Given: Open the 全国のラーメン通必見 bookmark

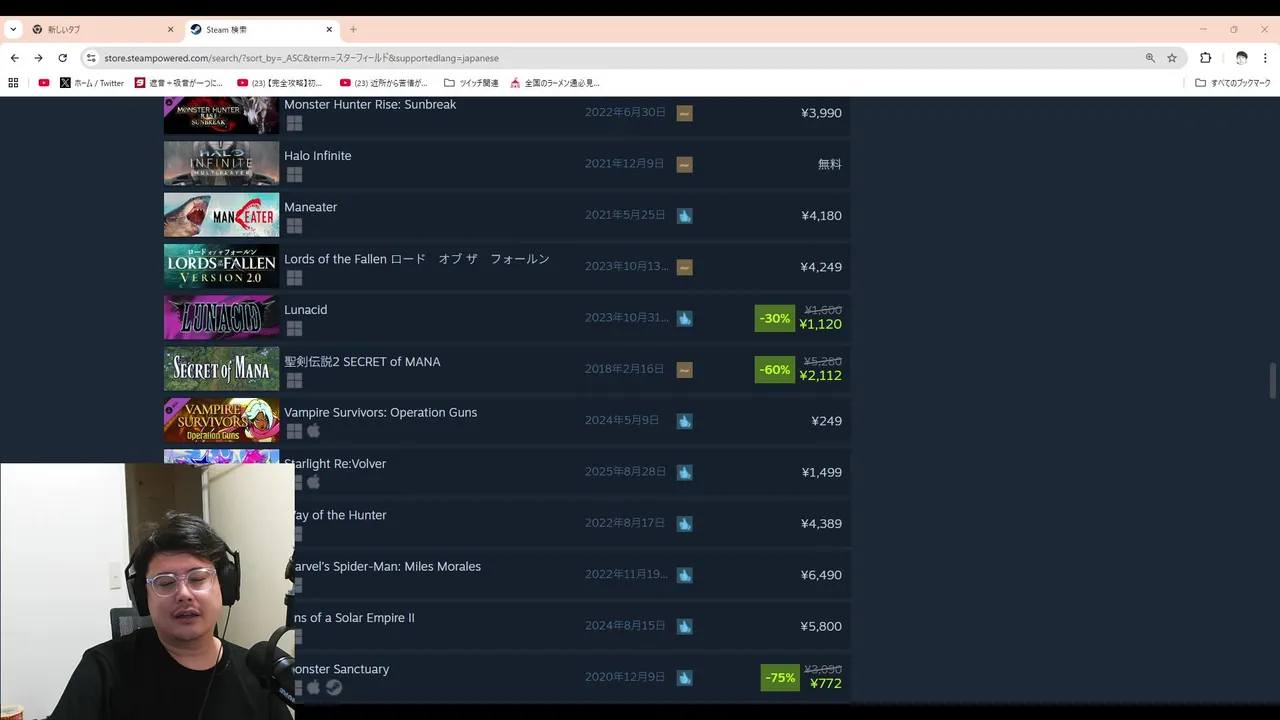Looking at the screenshot, I should coord(555,83).
